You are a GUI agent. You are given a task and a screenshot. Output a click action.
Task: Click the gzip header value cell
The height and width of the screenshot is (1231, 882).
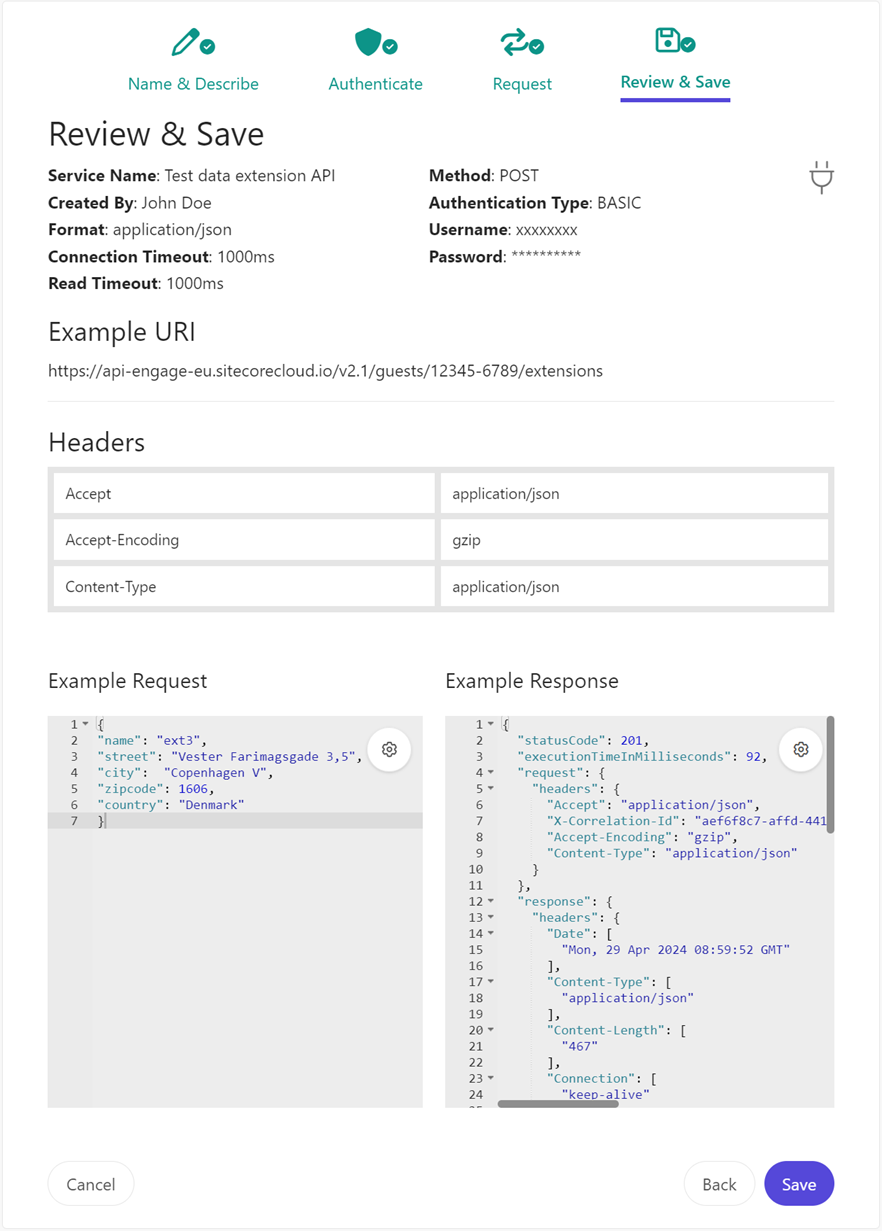(634, 540)
